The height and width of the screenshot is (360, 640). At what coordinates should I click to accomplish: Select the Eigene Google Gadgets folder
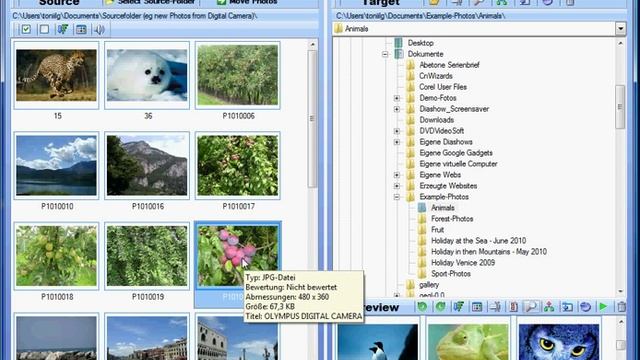[x=456, y=153]
